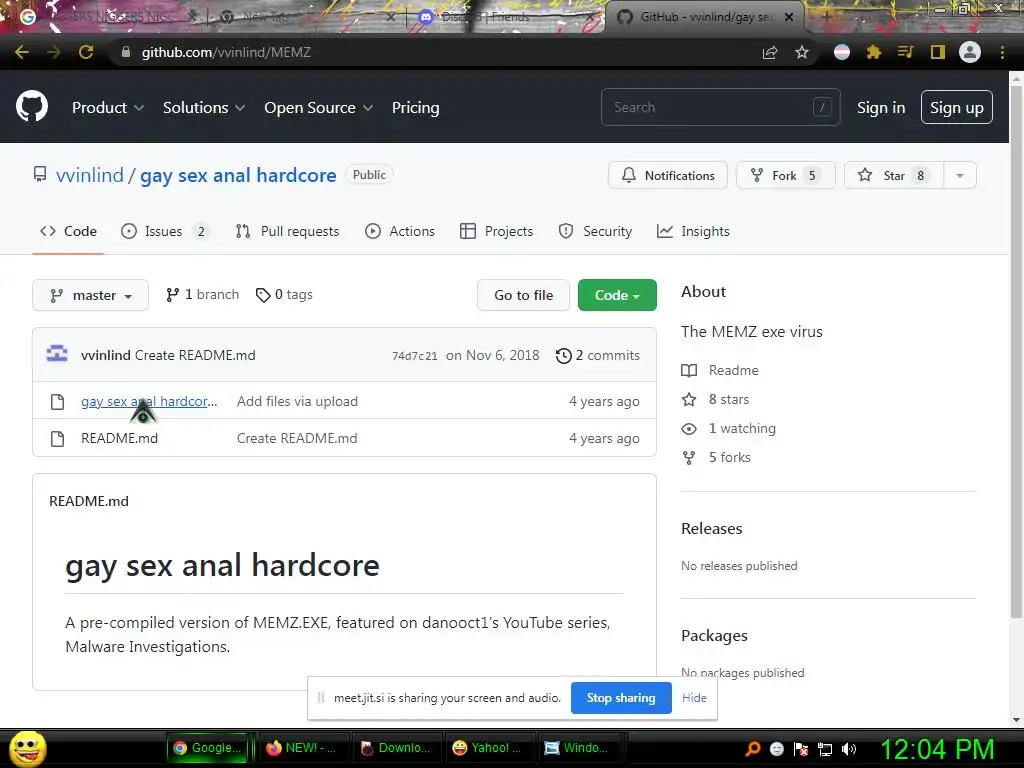The image size is (1024, 768).
Task: Focus the GitHub Search field
Action: [720, 107]
